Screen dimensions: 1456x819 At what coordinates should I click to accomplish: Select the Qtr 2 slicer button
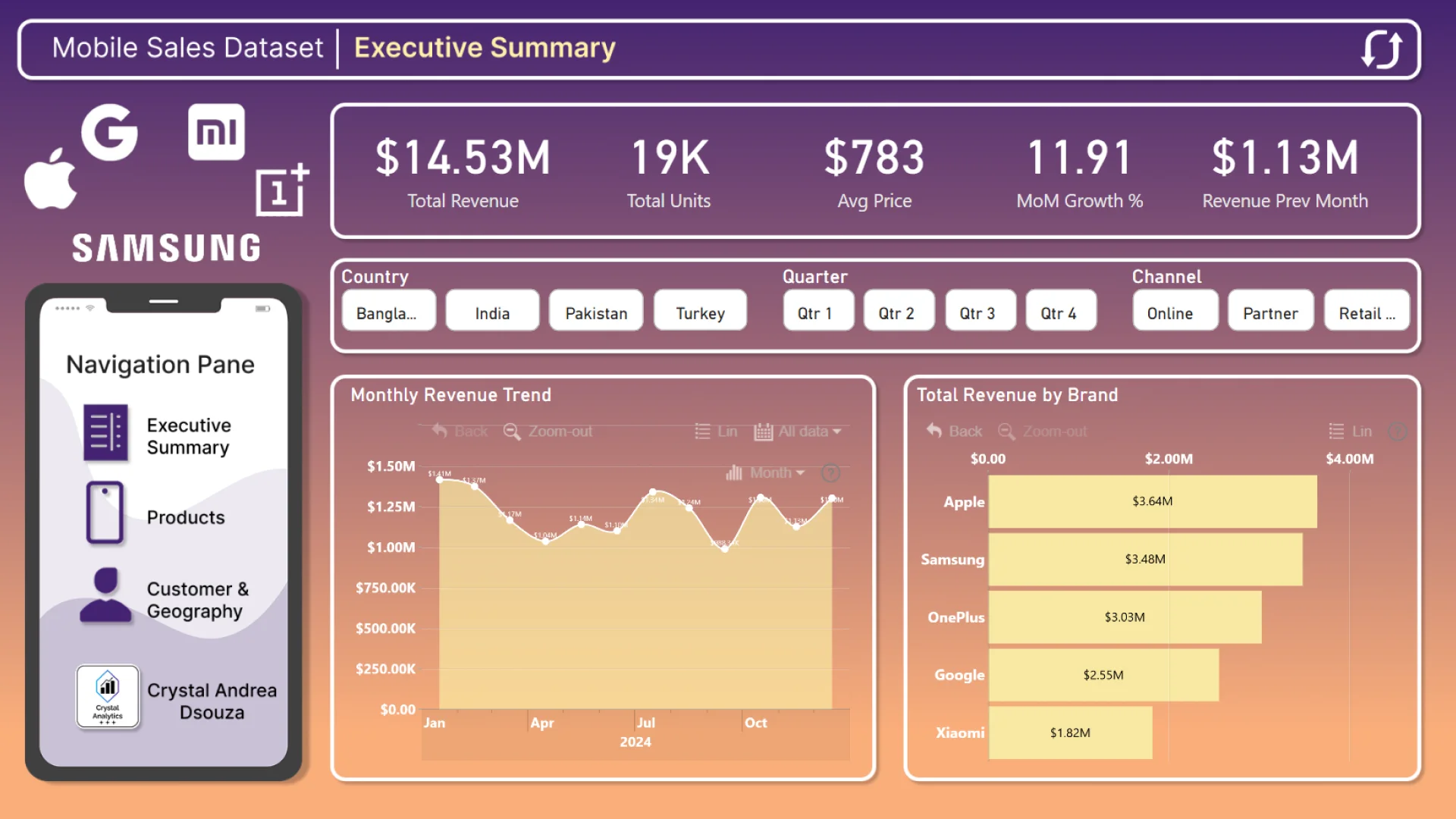click(899, 310)
